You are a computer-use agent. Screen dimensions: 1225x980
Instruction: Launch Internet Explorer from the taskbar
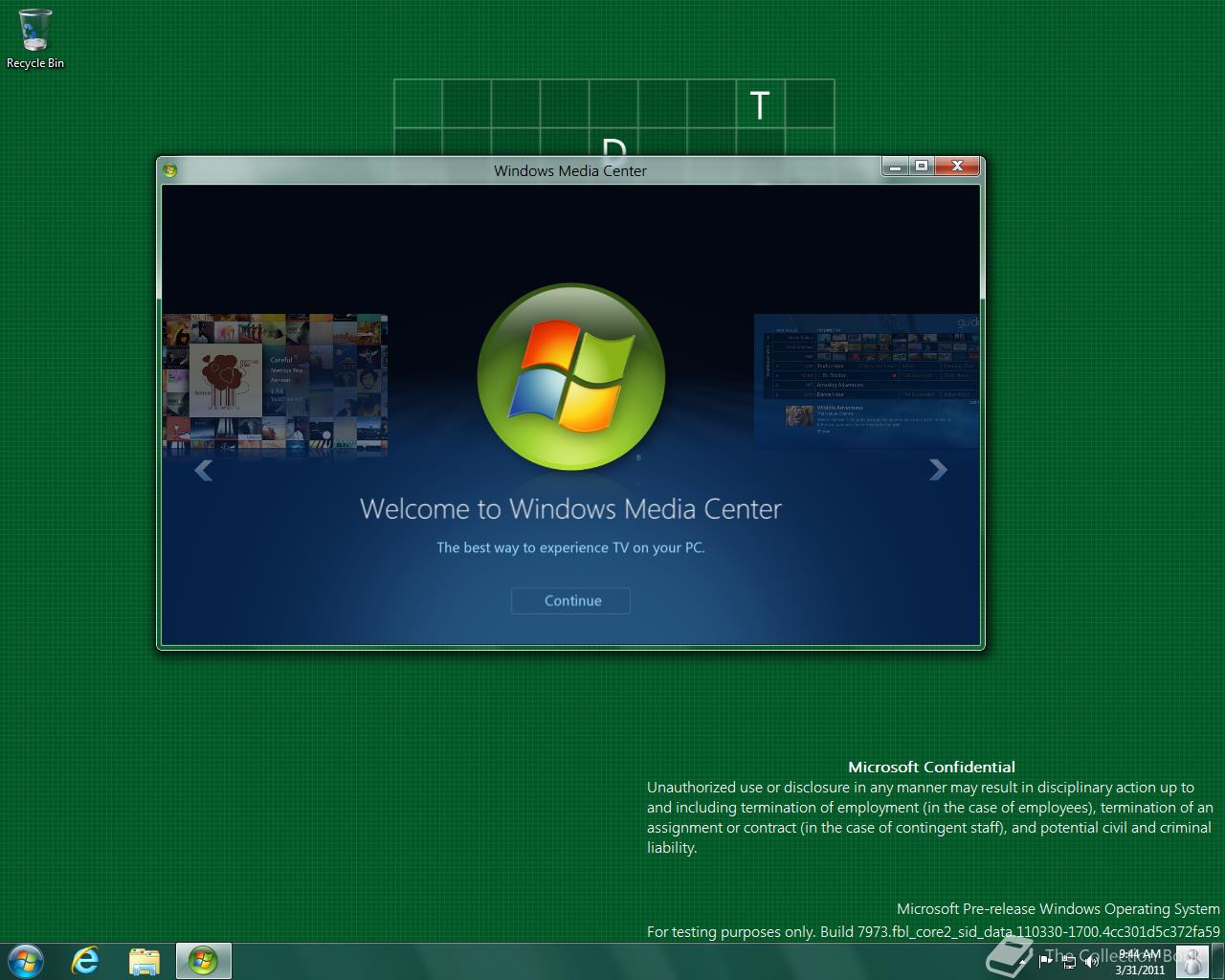pos(85,961)
